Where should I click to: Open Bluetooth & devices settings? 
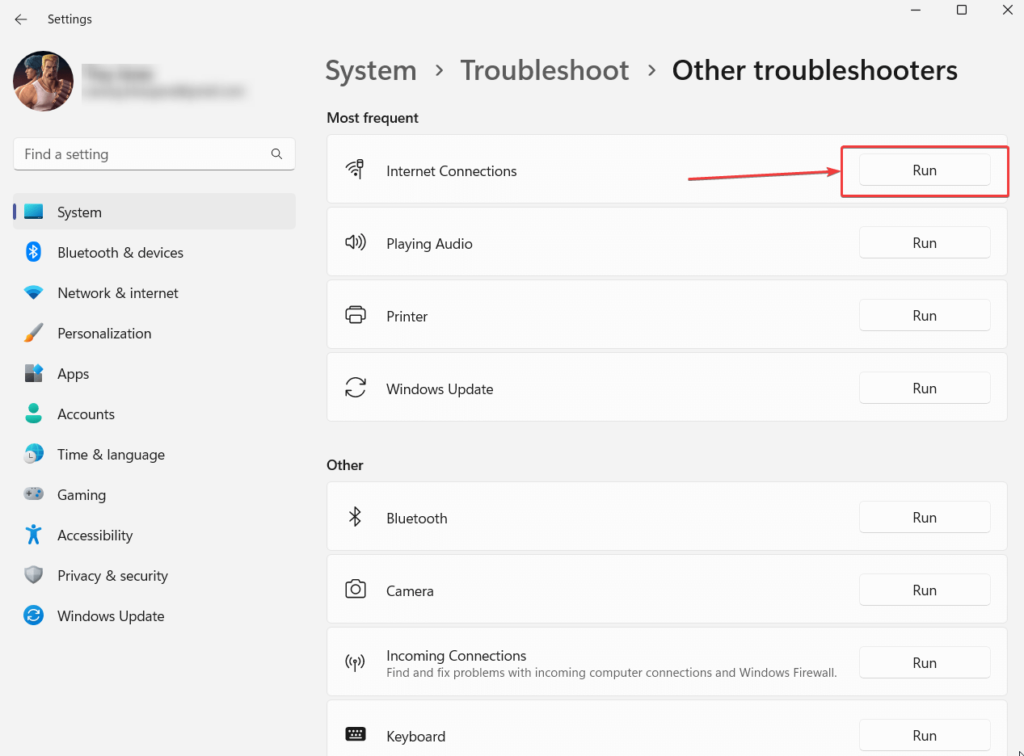click(x=154, y=253)
